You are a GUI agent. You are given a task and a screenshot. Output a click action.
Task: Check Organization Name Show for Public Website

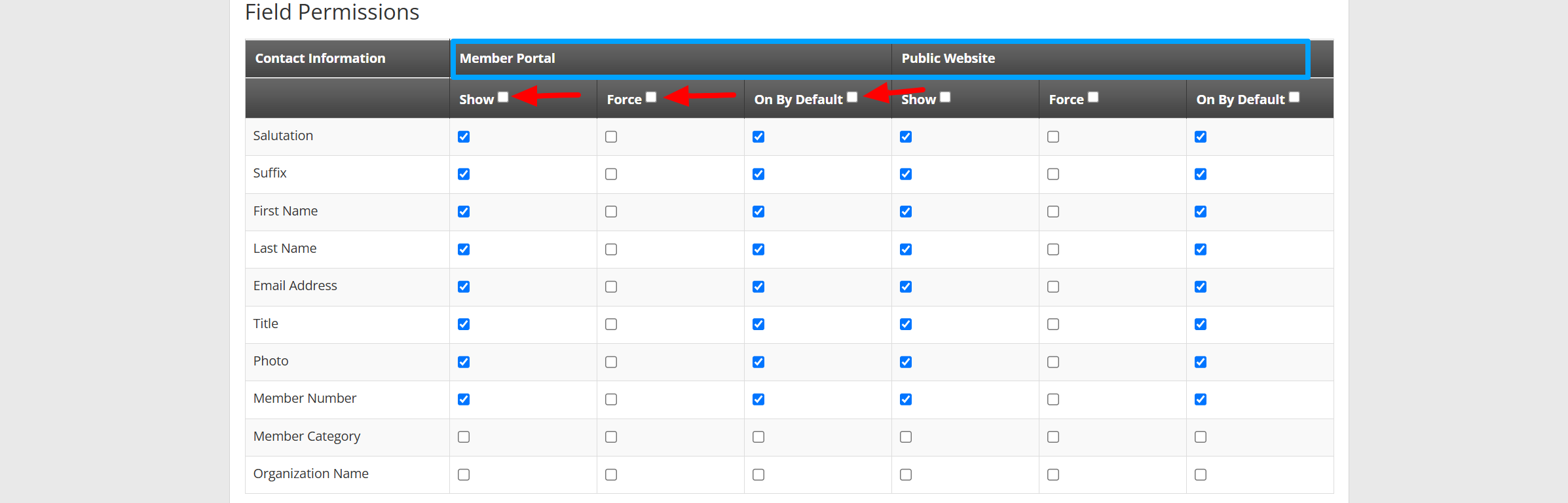[906, 475]
